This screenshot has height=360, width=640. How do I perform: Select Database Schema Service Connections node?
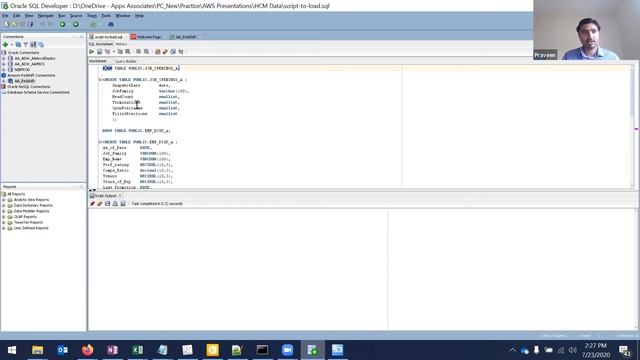(x=38, y=93)
